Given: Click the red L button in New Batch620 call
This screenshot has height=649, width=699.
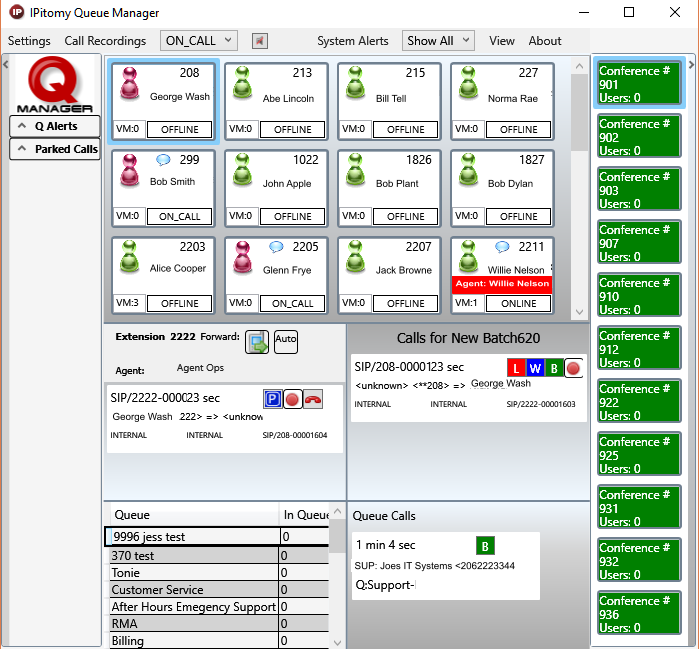Looking at the screenshot, I should (x=516, y=368).
